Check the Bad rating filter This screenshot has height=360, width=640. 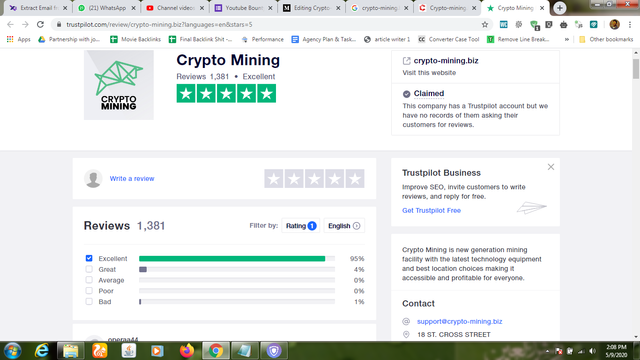pyautogui.click(x=89, y=302)
